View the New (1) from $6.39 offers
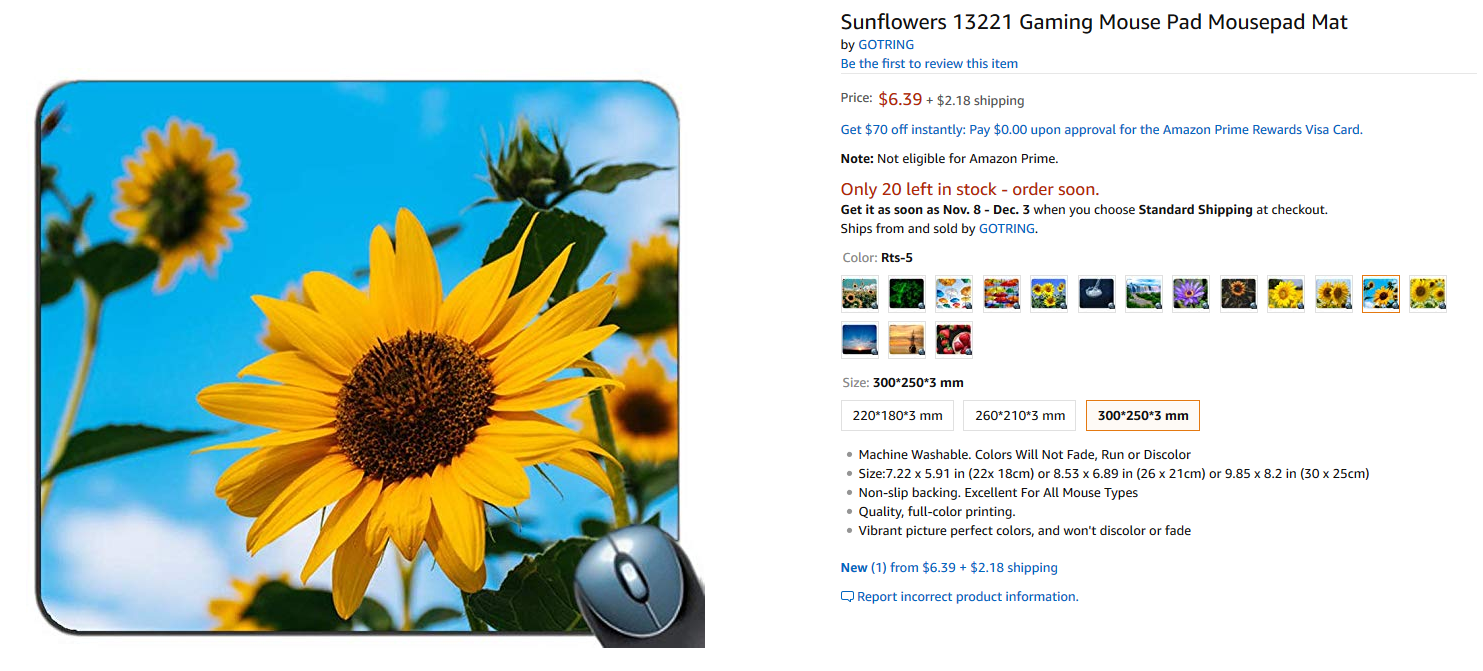The width and height of the screenshot is (1483, 671). (x=949, y=568)
